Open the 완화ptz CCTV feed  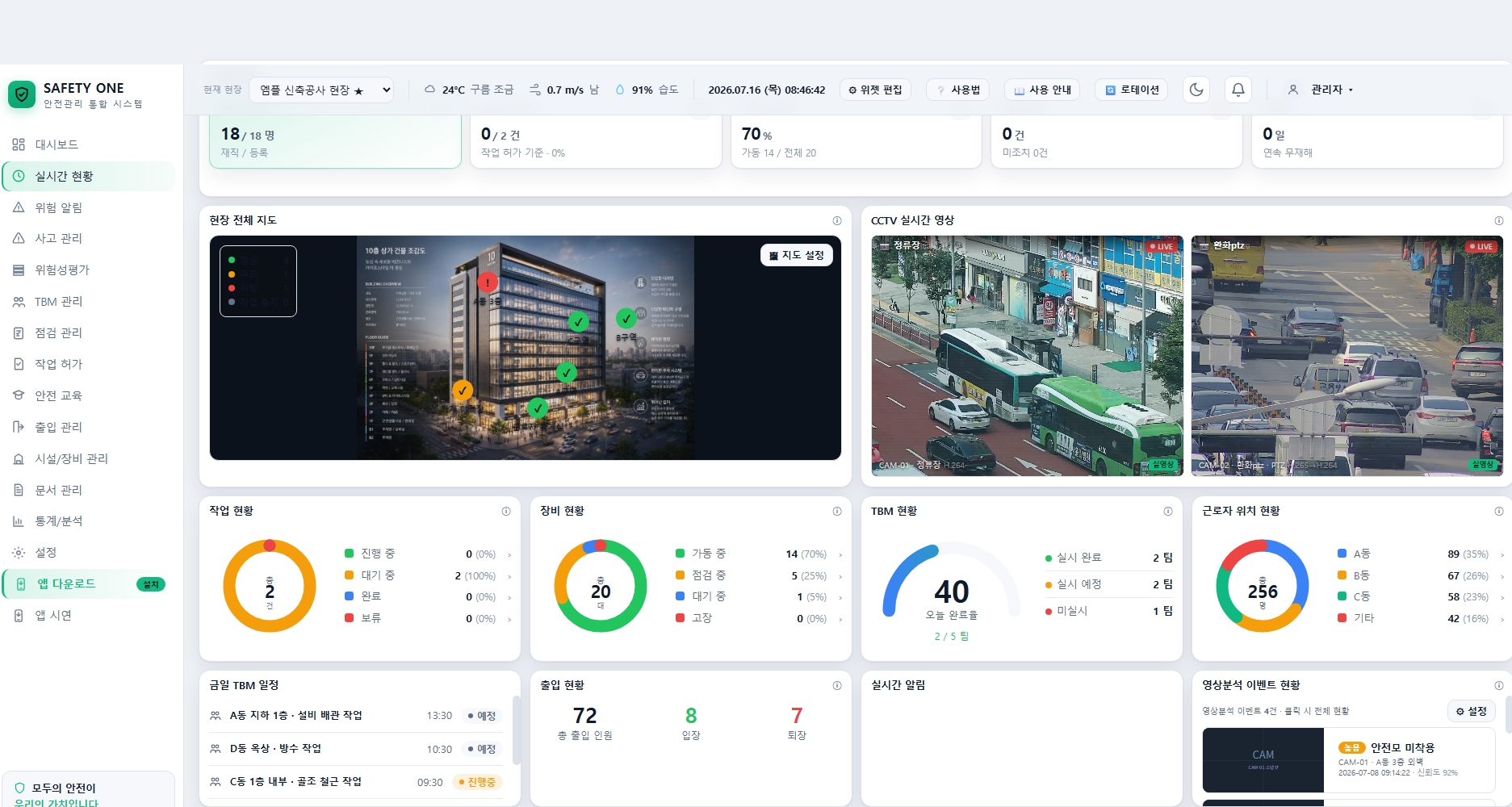1347,356
